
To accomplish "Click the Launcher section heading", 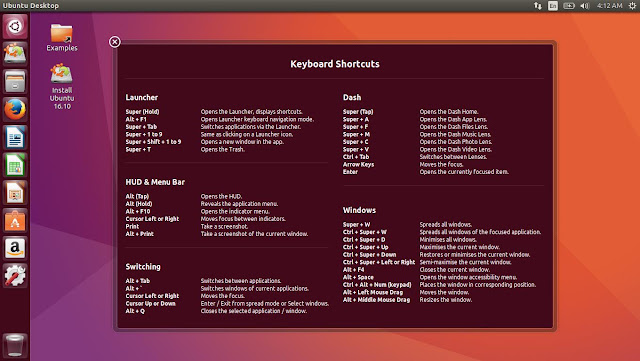I will pyautogui.click(x=142, y=98).
